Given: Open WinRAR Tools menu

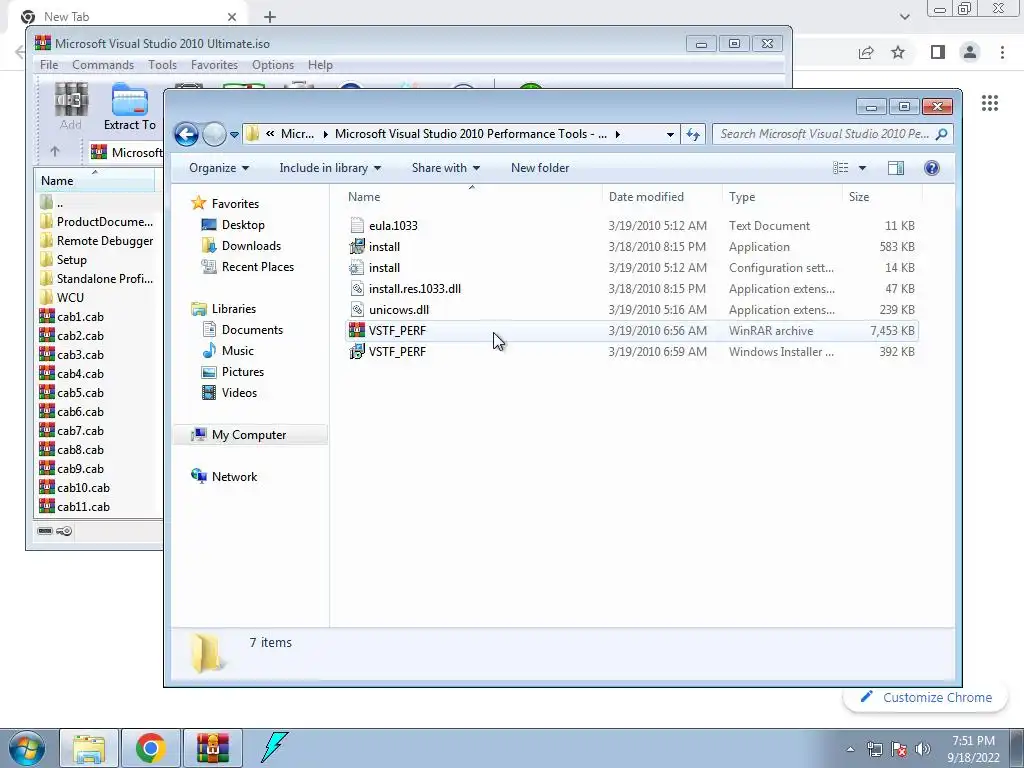Looking at the screenshot, I should coord(162,65).
